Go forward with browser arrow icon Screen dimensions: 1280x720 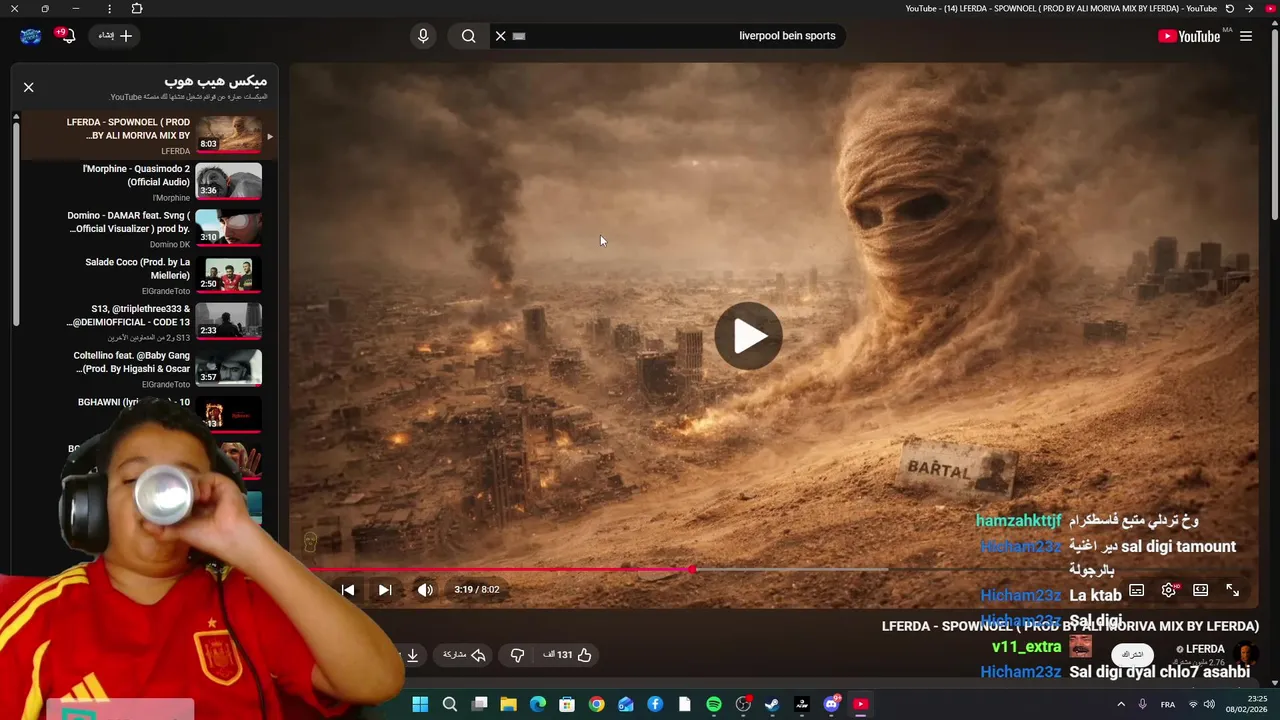point(1249,9)
